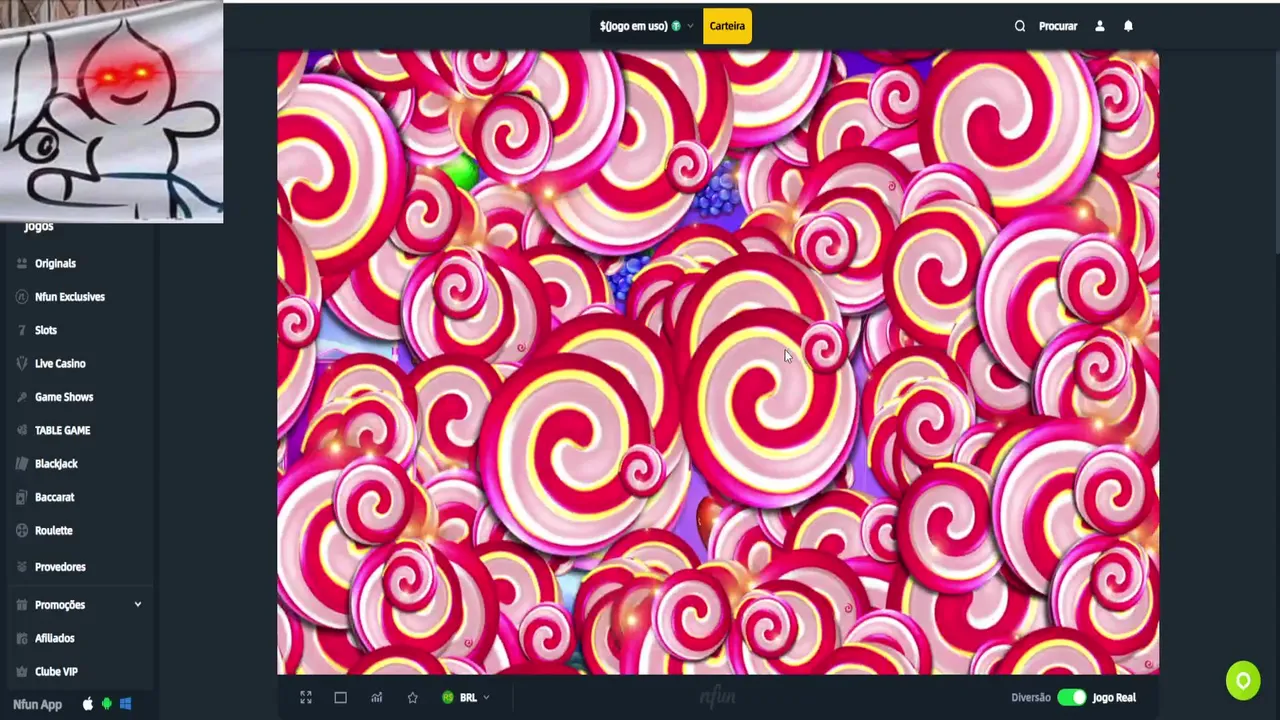Viewport: 1280px width, 720px height.
Task: Click the Baccarat icon in sidebar
Action: [x=22, y=497]
